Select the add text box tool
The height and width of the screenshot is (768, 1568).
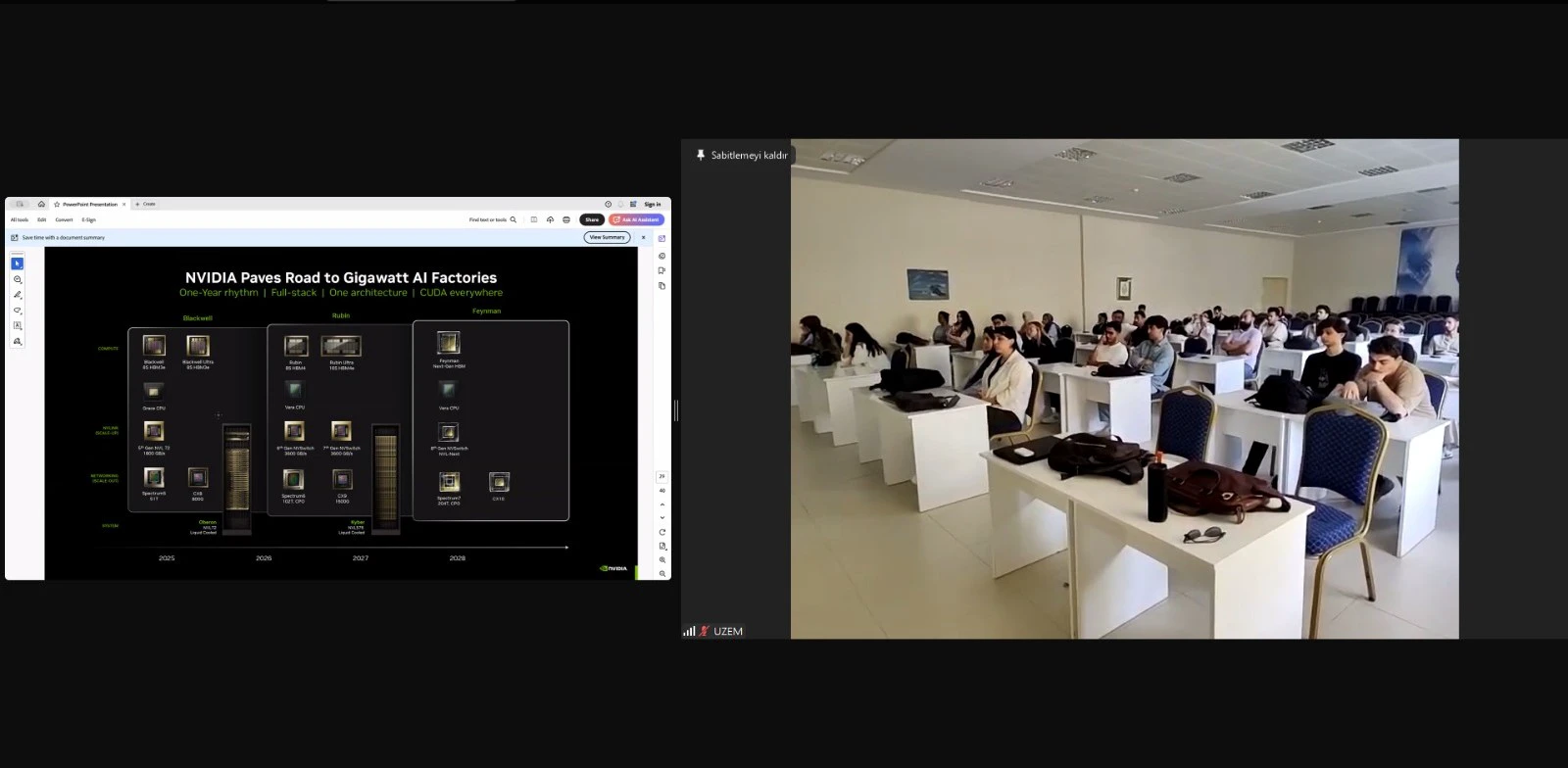tap(17, 325)
